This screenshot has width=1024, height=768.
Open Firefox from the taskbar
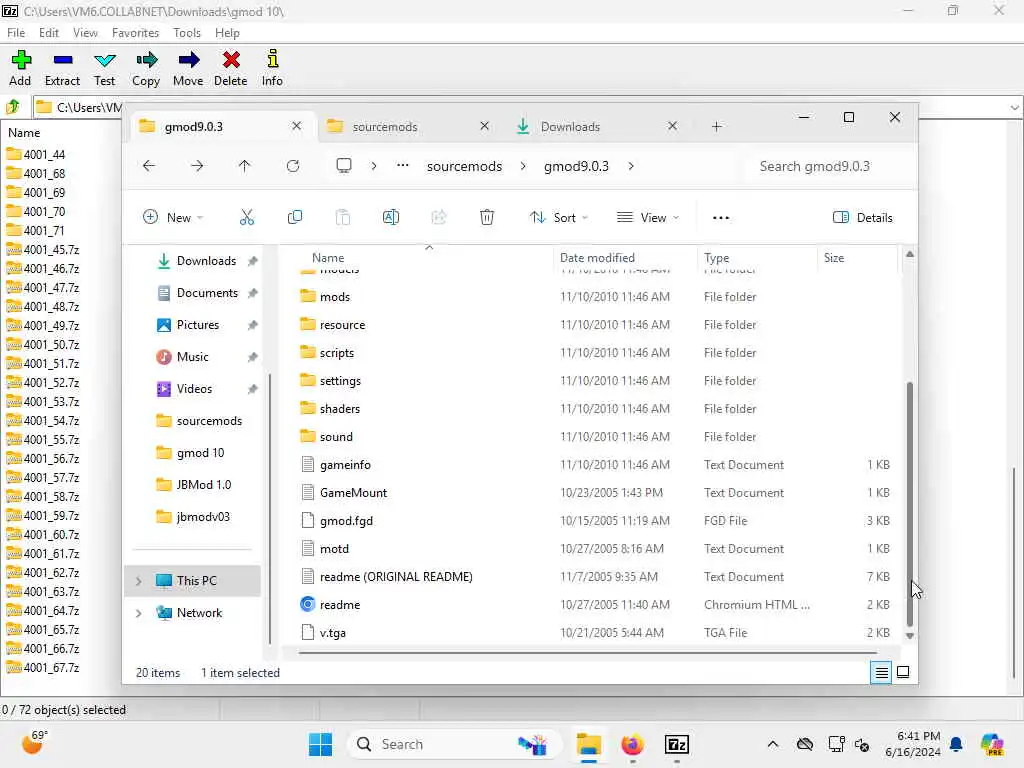pos(632,744)
